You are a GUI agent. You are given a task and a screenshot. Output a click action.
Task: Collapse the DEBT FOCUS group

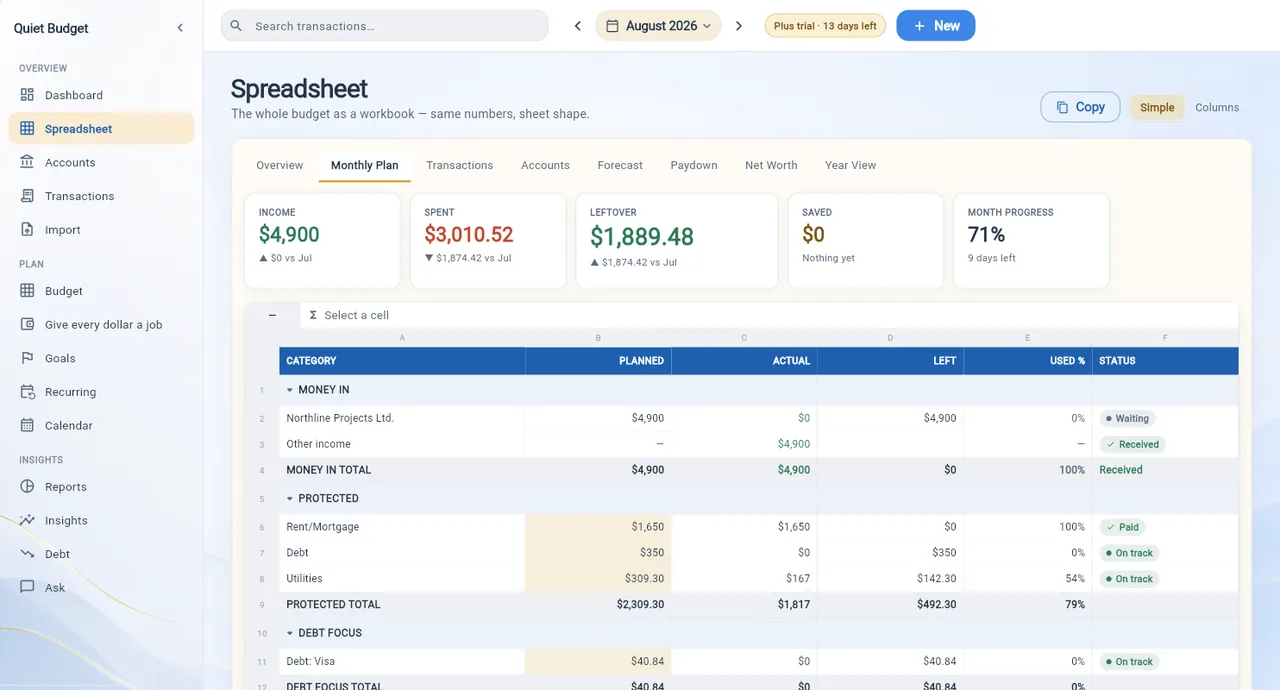(x=290, y=633)
